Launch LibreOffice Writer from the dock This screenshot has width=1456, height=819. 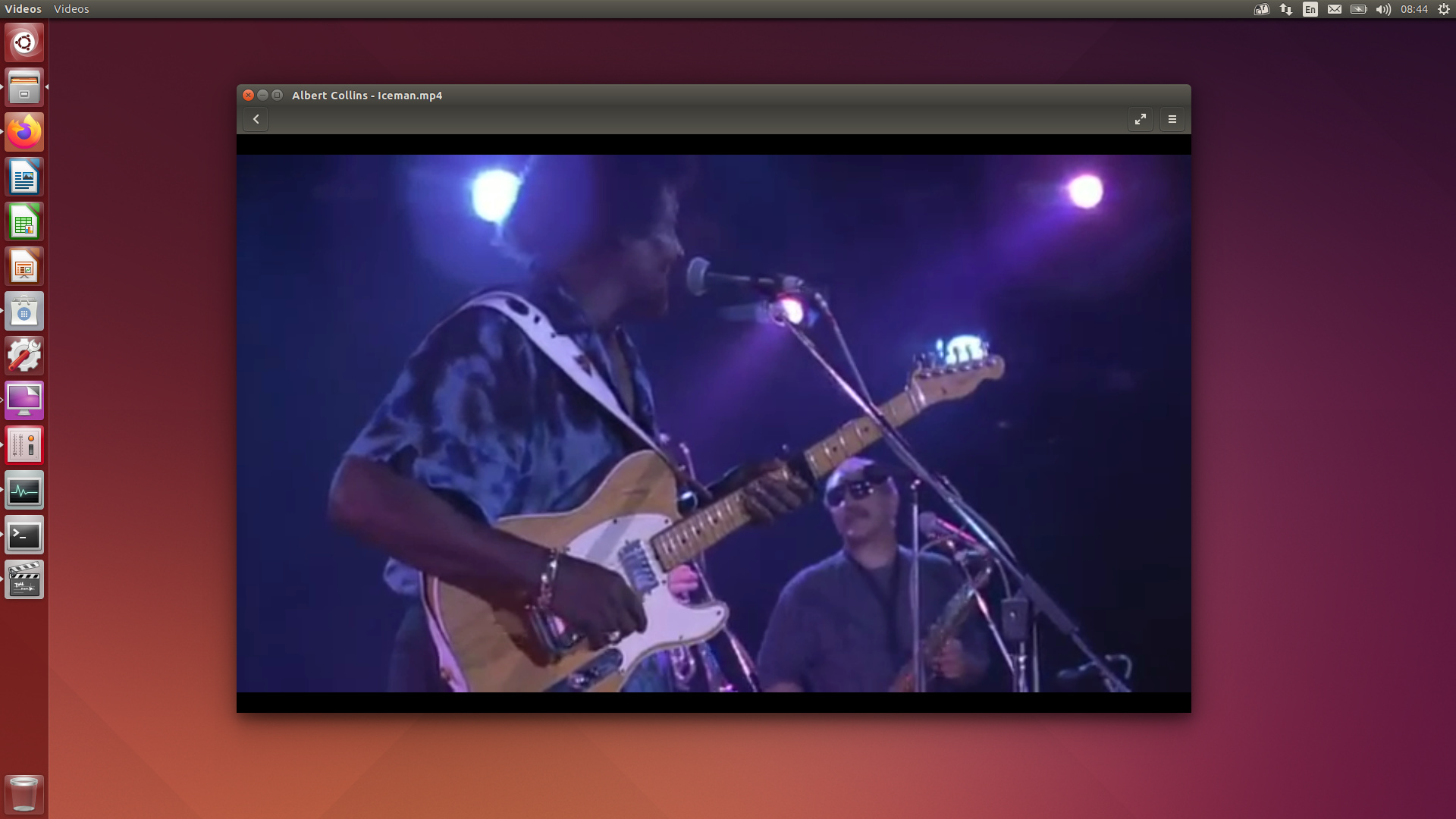(x=24, y=177)
